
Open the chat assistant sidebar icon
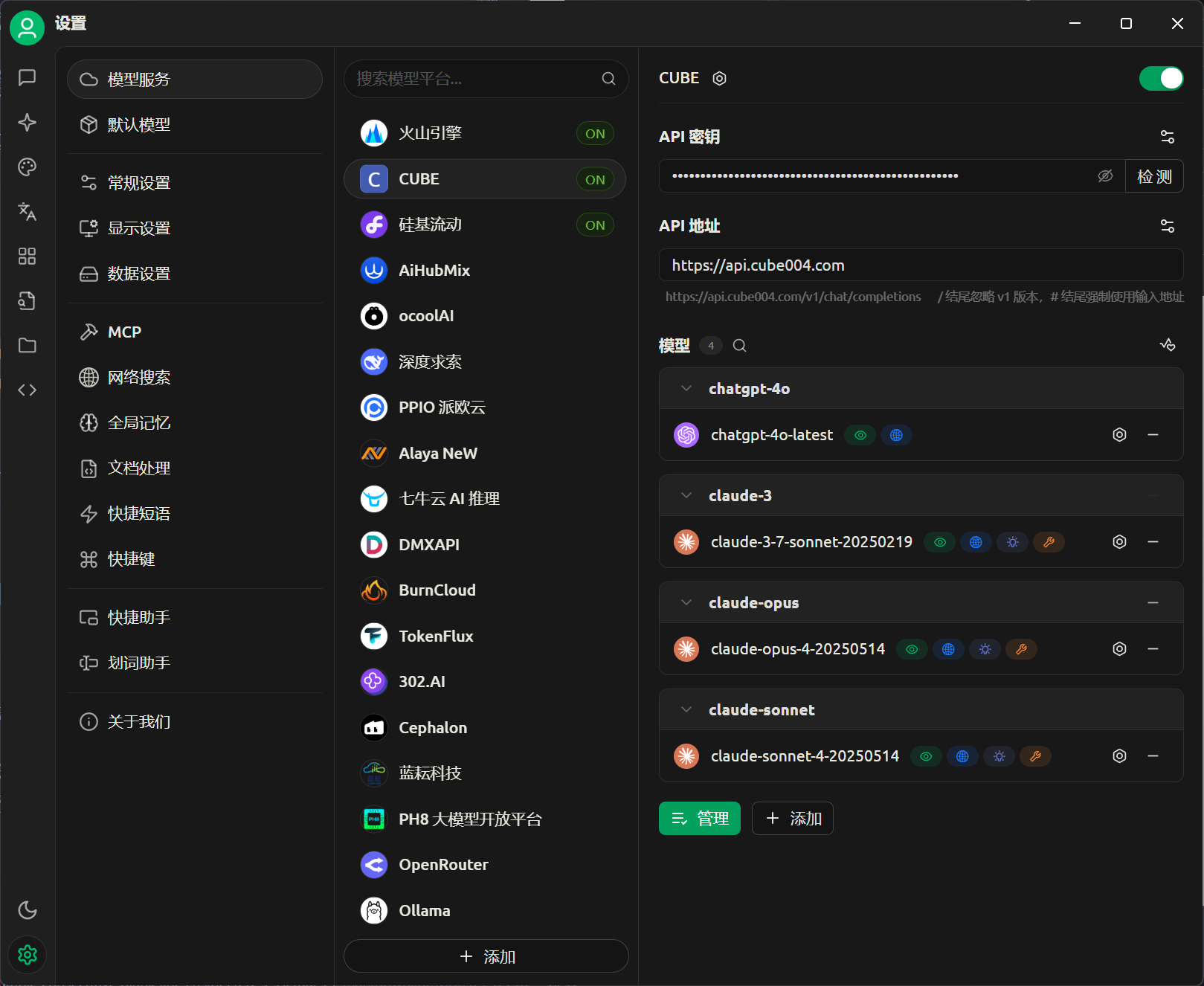(x=28, y=78)
